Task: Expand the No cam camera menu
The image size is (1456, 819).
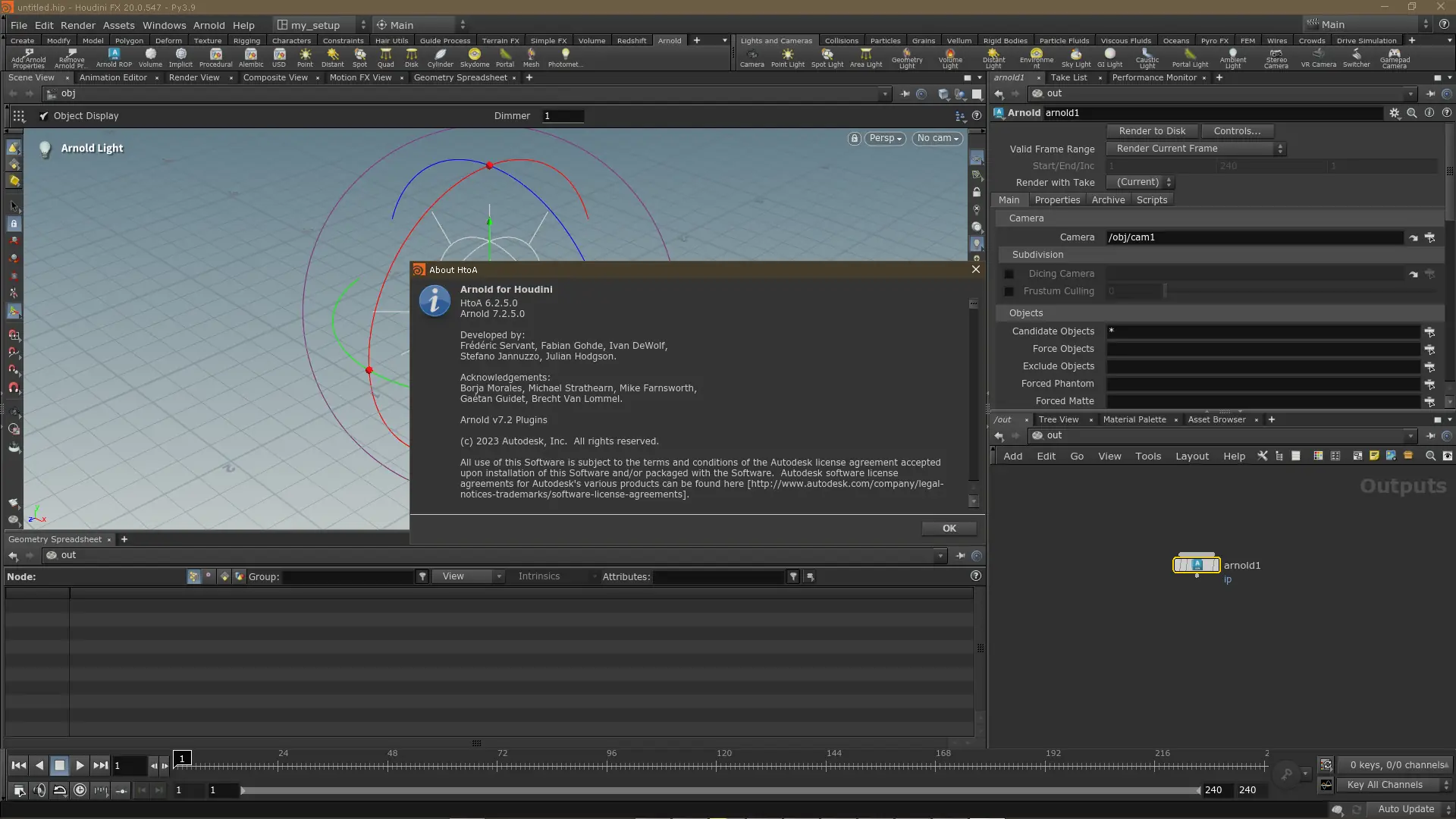Action: click(937, 138)
